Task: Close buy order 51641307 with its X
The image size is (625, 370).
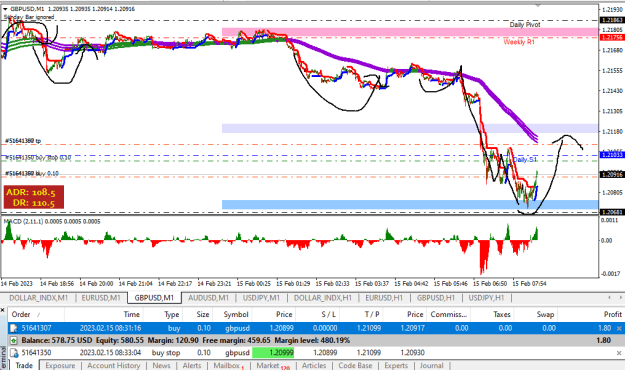Action: tap(619, 329)
